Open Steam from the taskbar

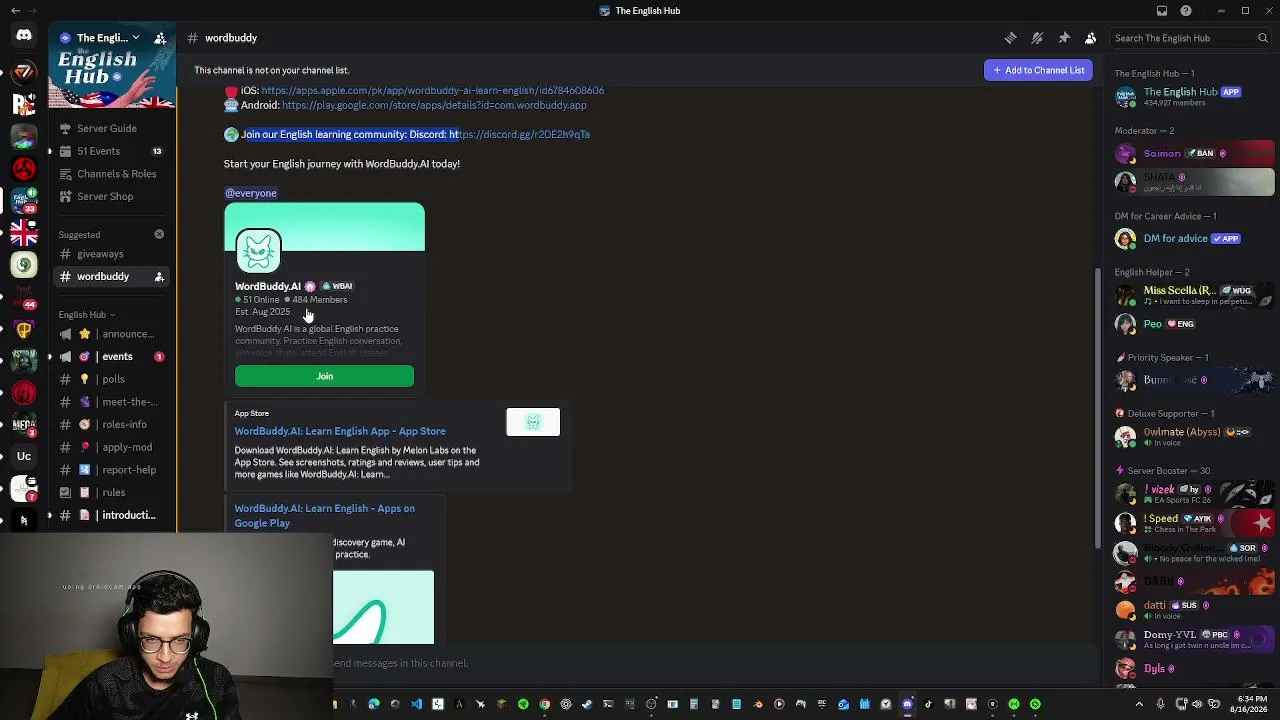pyautogui.click(x=587, y=704)
